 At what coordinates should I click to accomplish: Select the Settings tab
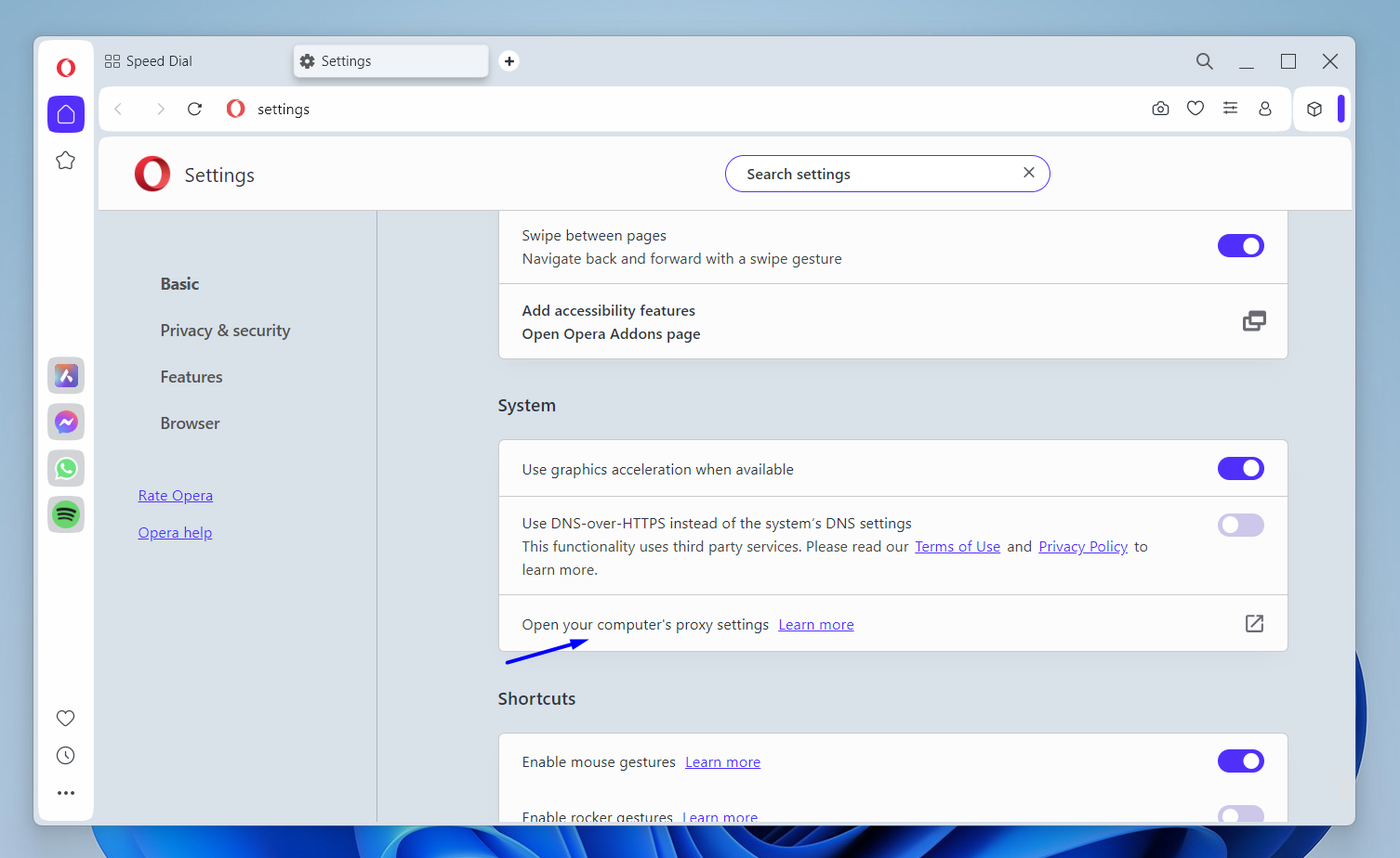point(391,61)
